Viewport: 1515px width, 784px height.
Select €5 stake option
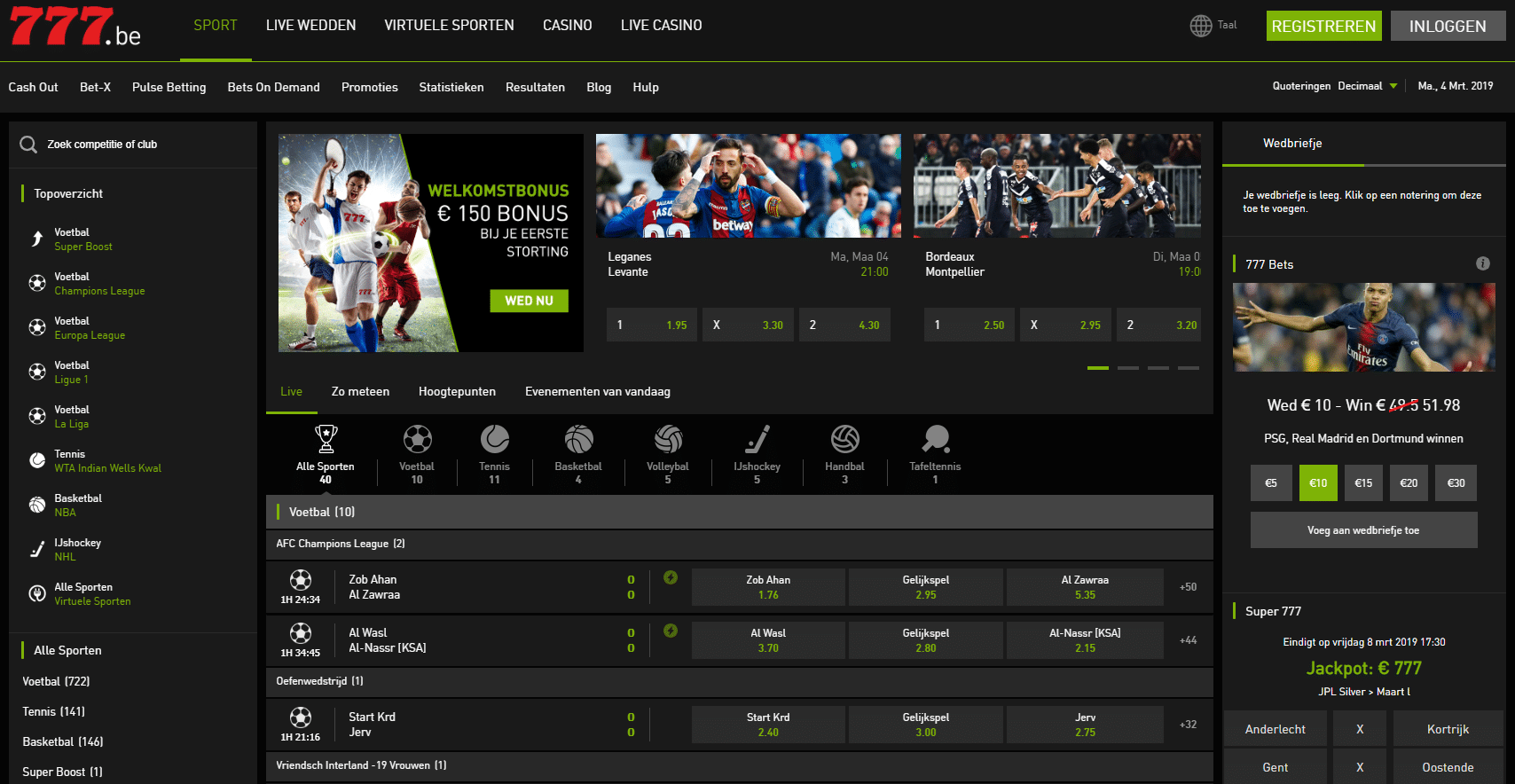click(x=1270, y=483)
